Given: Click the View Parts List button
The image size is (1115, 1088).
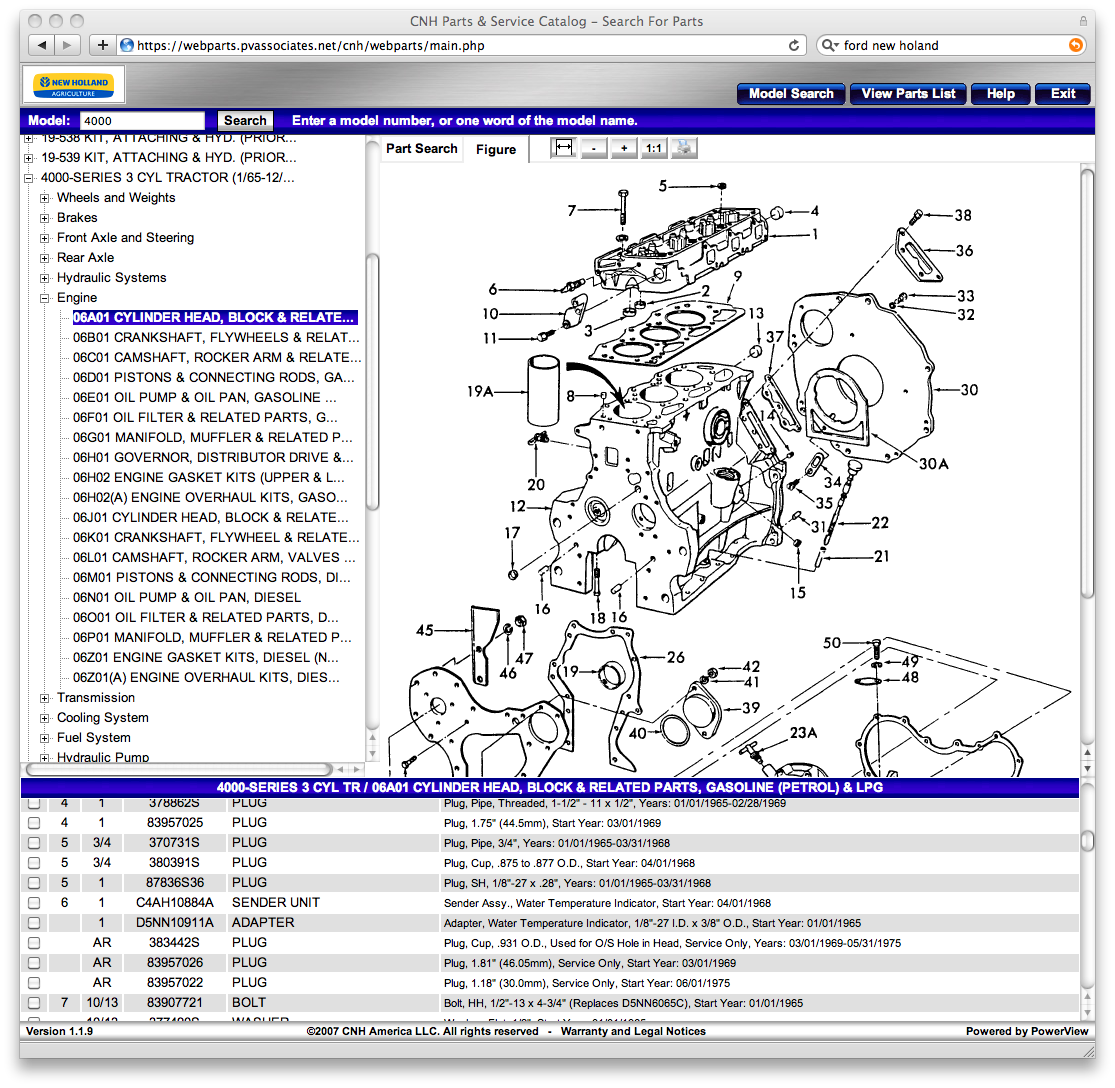Looking at the screenshot, I should click(x=908, y=94).
